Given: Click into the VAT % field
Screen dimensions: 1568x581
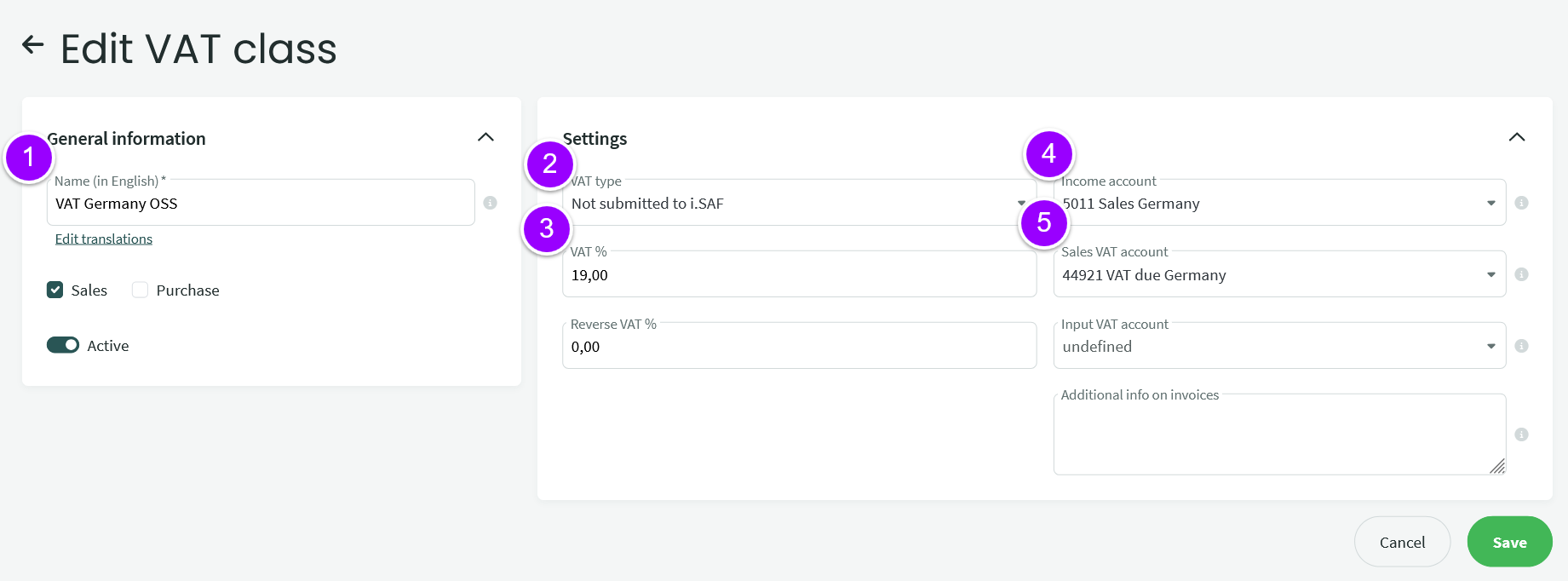Looking at the screenshot, I should pos(799,274).
